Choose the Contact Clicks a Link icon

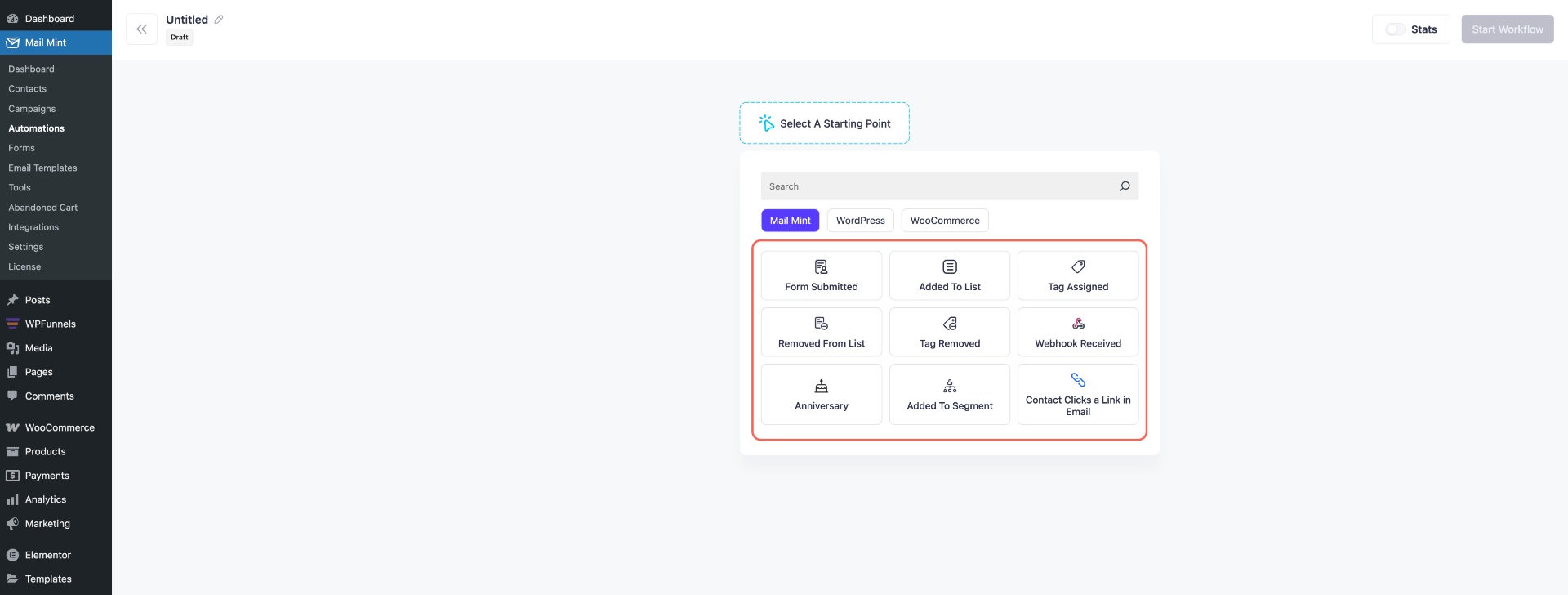[x=1078, y=380]
